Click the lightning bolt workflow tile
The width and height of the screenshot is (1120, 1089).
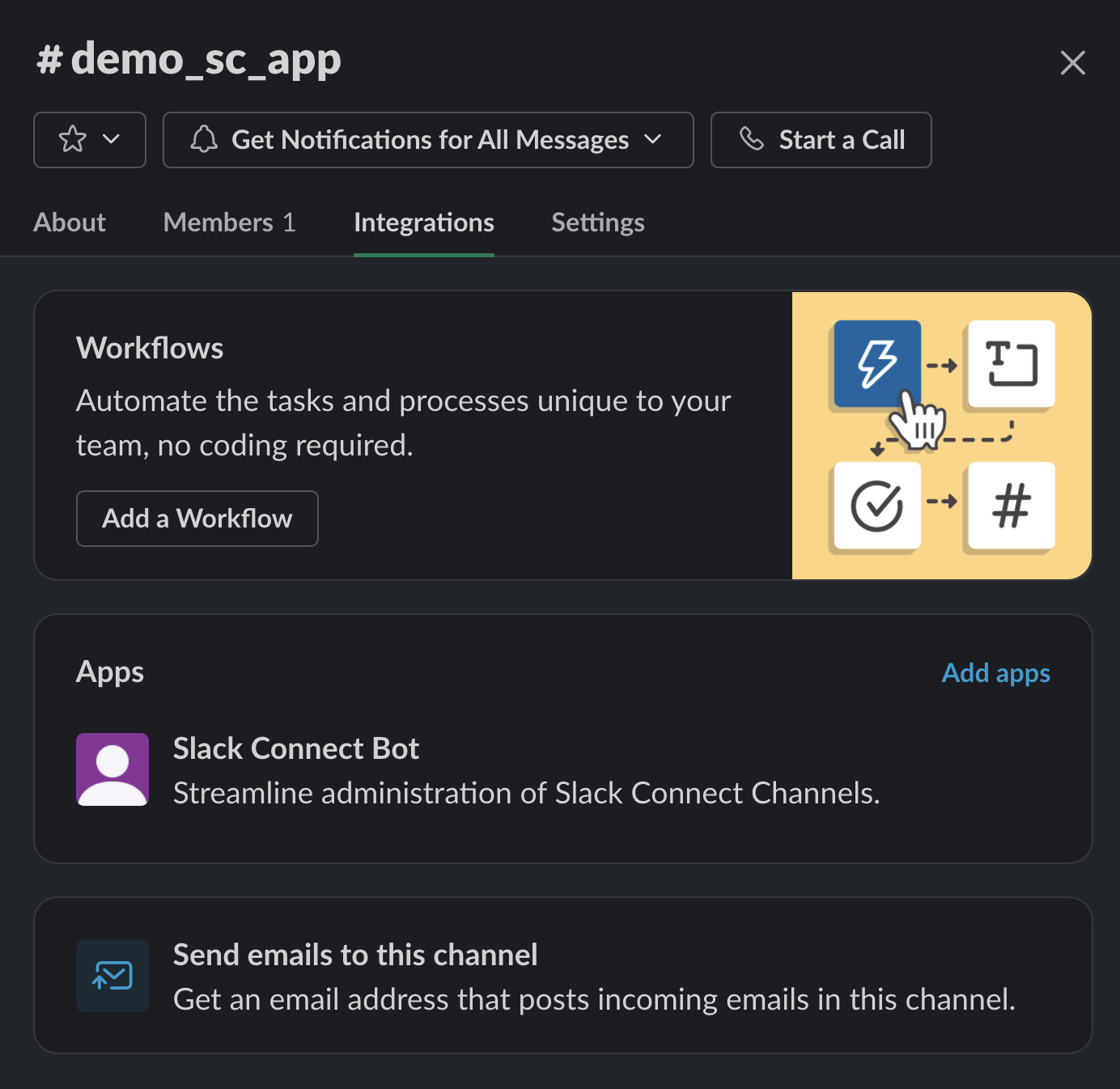877,363
